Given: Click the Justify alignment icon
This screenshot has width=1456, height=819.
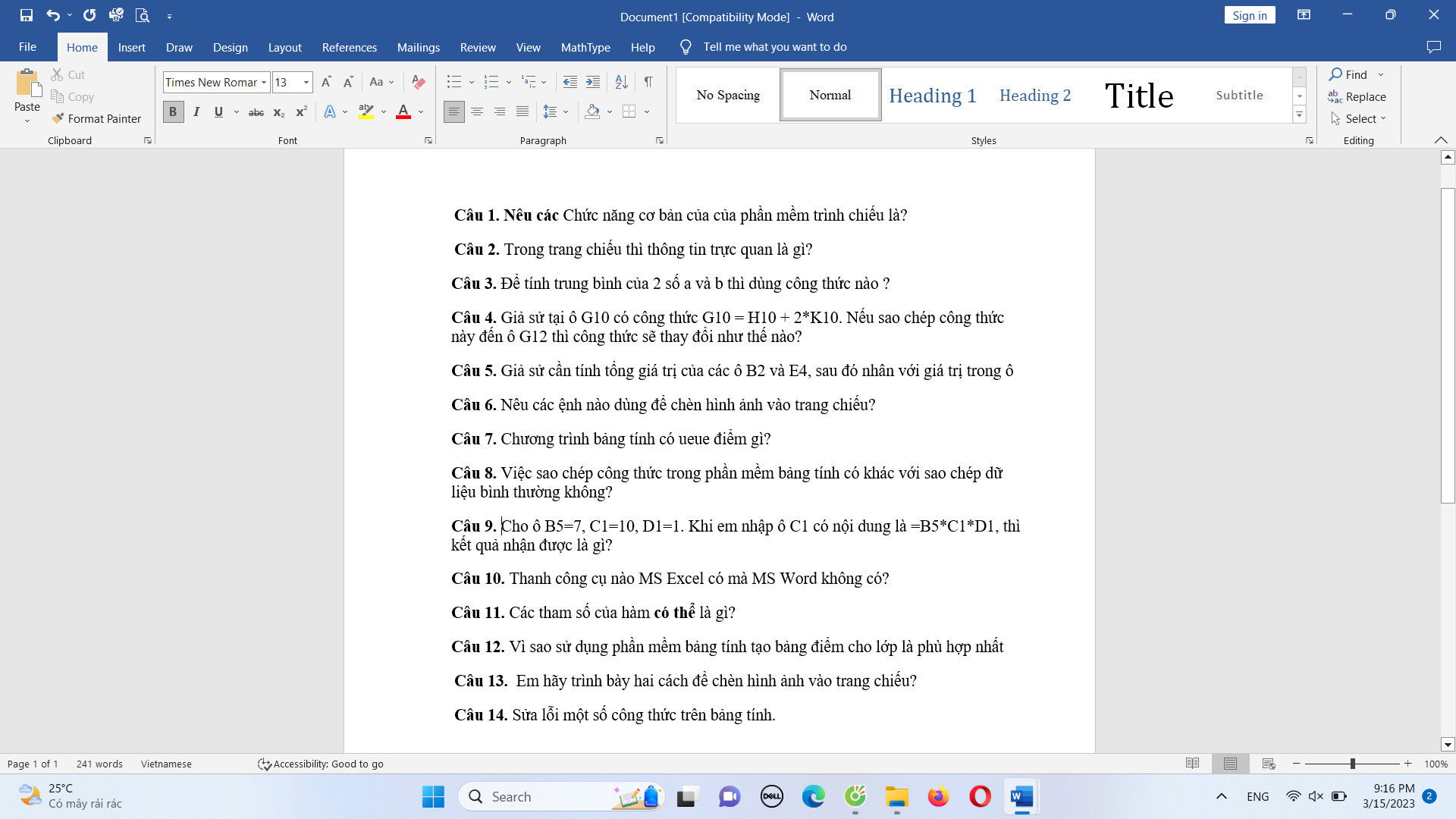Looking at the screenshot, I should [522, 111].
